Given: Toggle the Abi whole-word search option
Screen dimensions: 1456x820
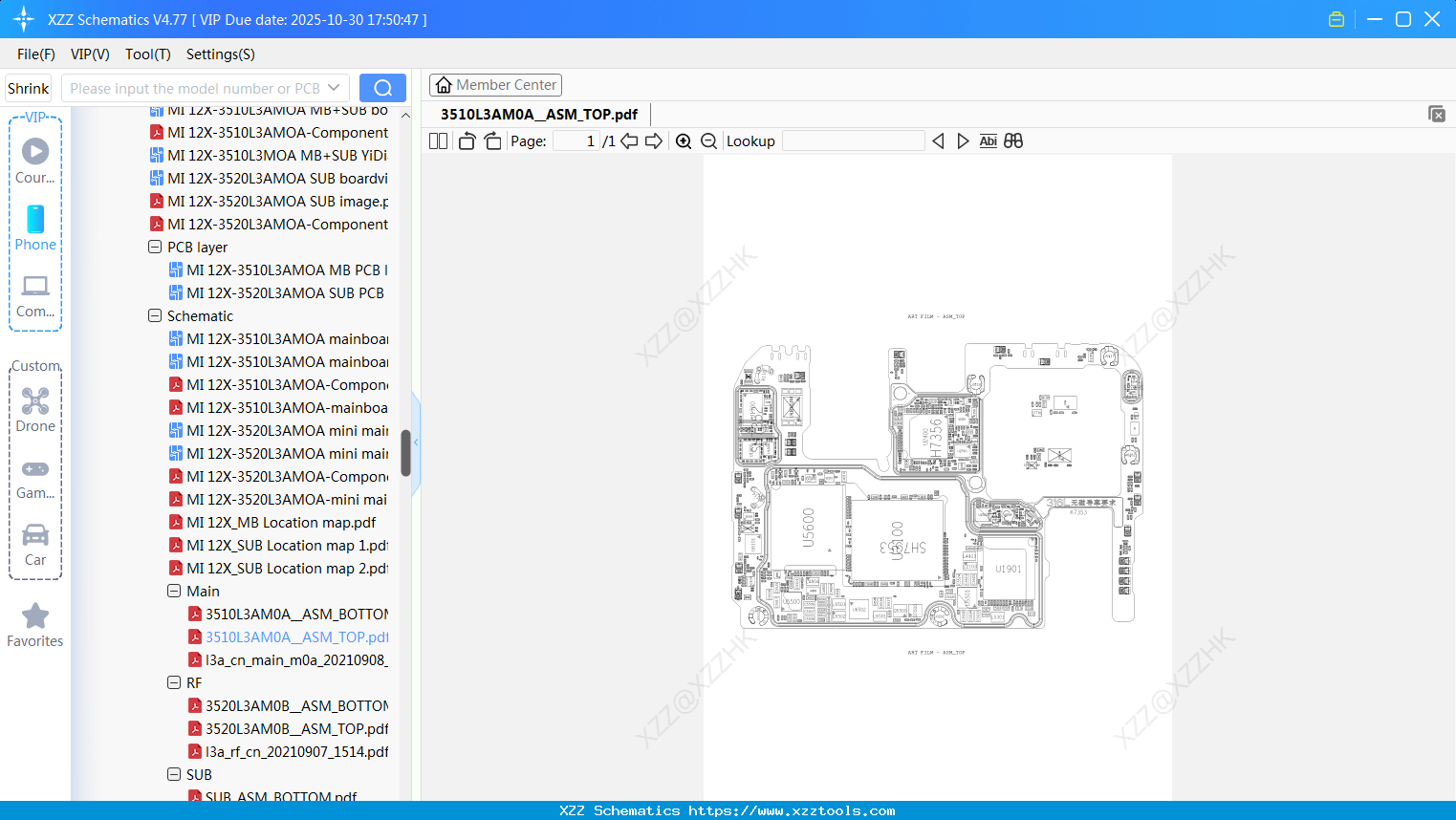Looking at the screenshot, I should point(988,140).
